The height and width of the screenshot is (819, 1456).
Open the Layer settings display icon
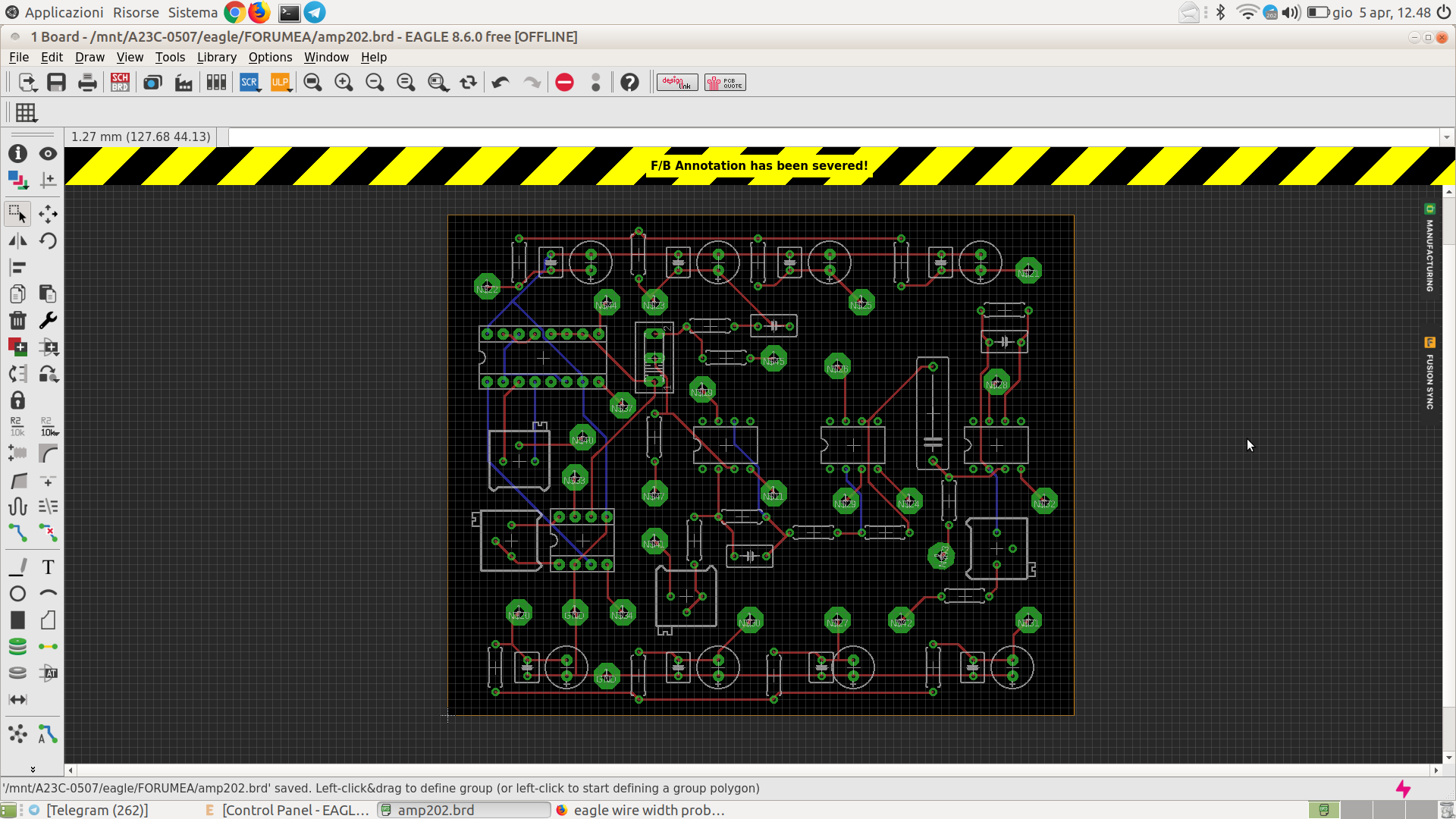(17, 180)
